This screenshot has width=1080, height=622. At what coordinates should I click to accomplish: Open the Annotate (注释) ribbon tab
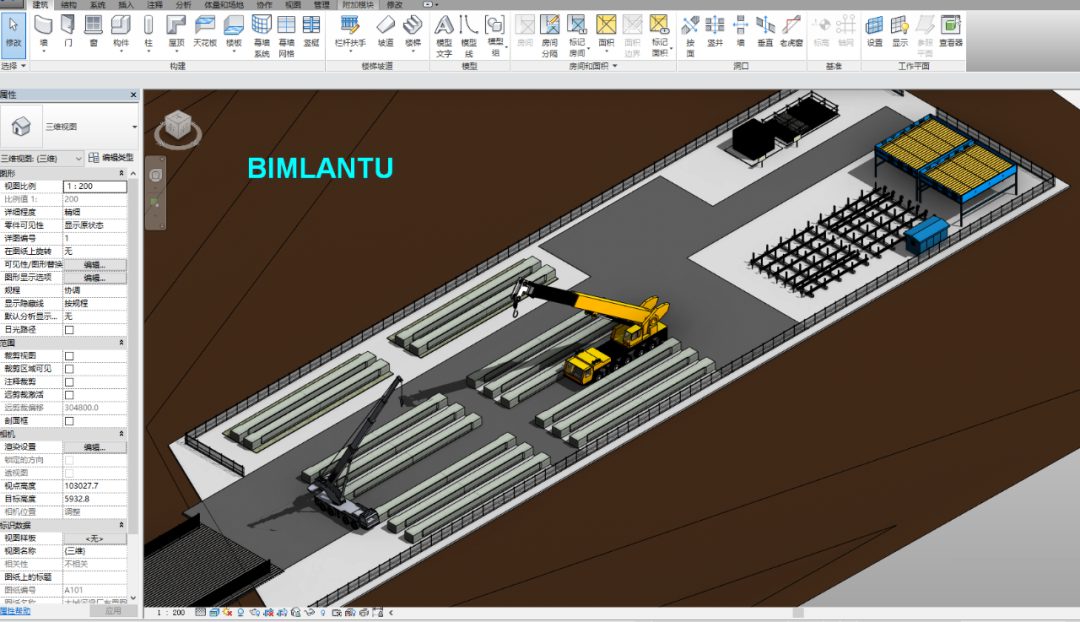point(155,5)
